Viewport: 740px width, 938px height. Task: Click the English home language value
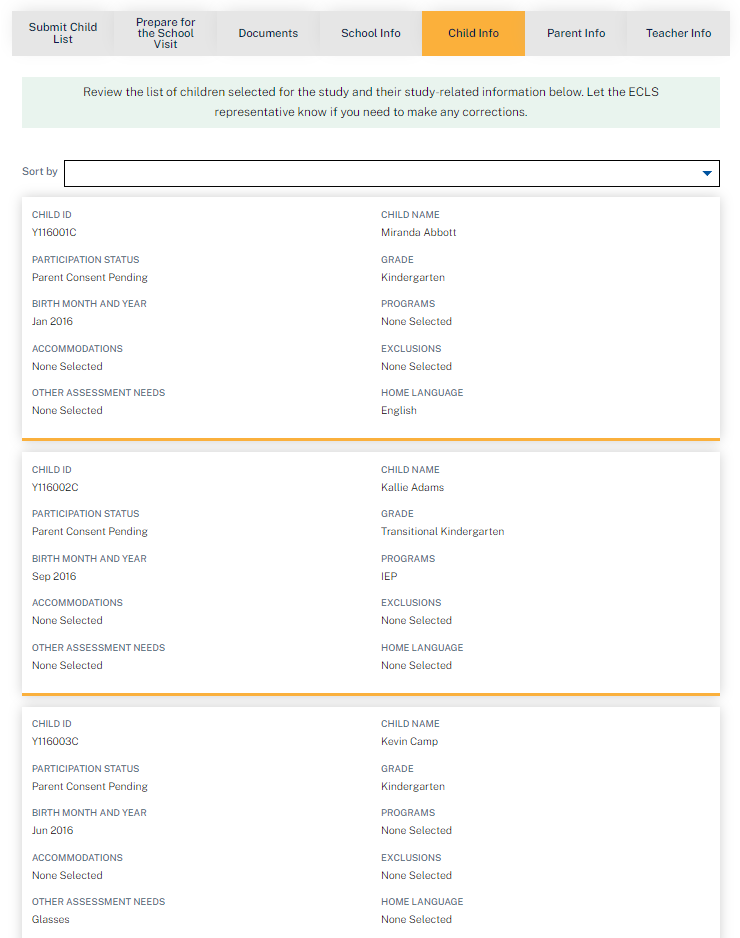pos(399,411)
